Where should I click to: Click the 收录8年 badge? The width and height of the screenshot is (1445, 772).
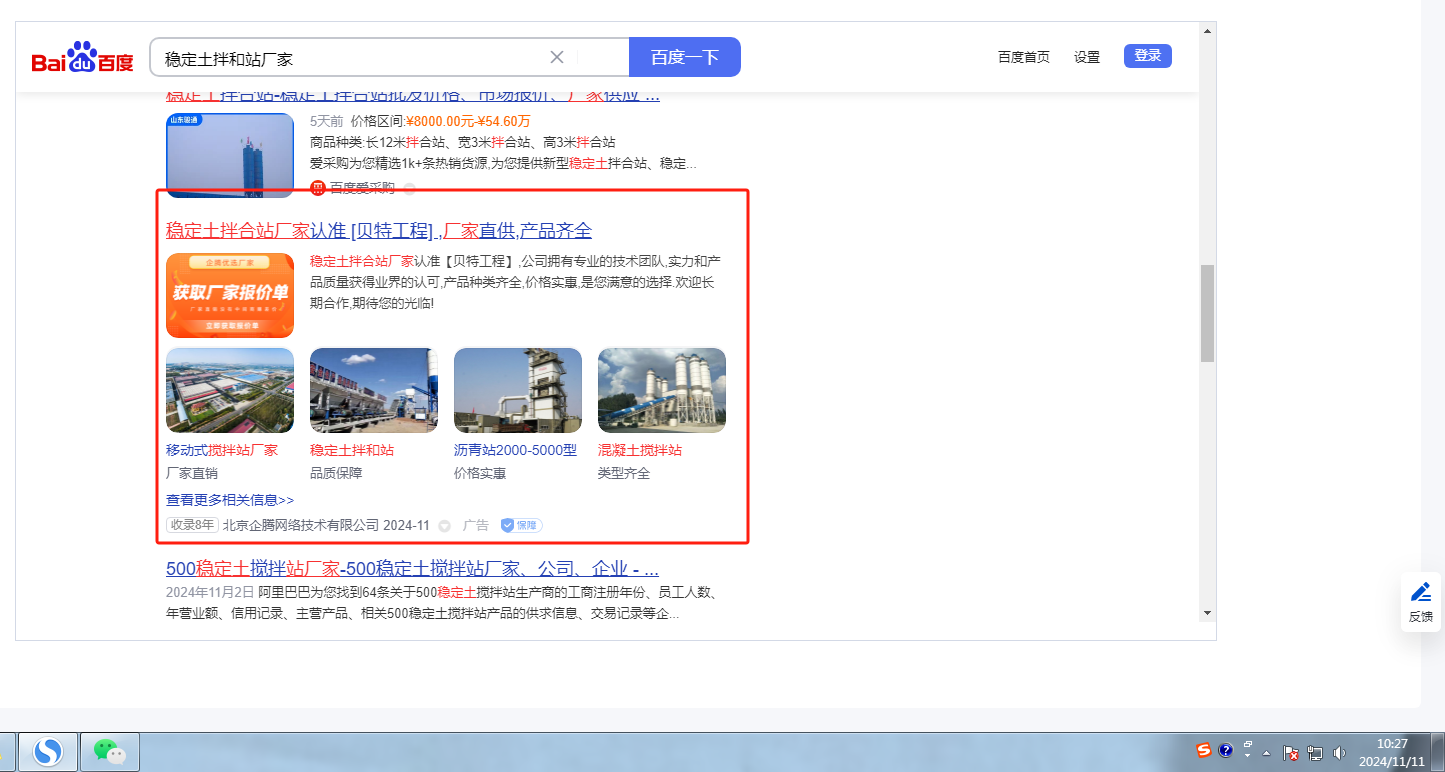tap(192, 525)
